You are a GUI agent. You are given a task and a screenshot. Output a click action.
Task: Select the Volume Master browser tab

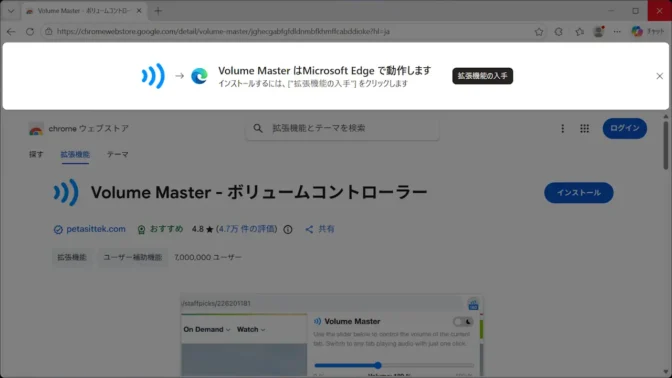84,11
